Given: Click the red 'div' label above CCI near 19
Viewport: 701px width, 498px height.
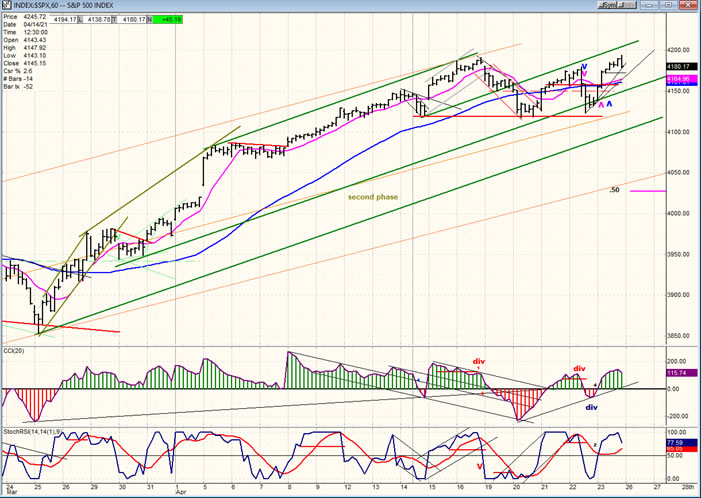Looking at the screenshot, I should pyautogui.click(x=479, y=361).
